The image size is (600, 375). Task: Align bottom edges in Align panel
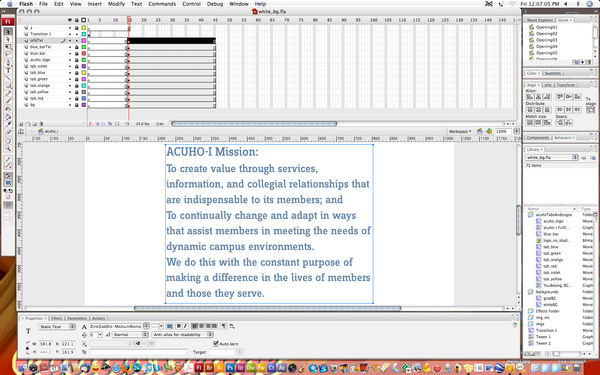pos(577,97)
